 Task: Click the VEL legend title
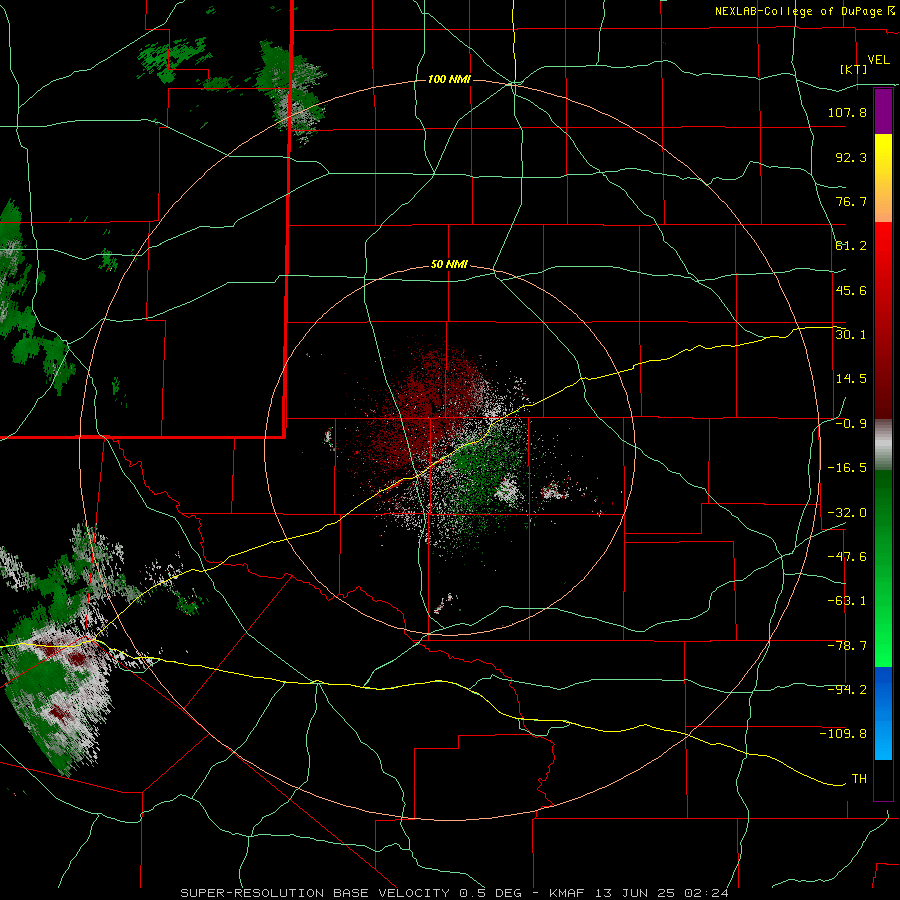879,59
